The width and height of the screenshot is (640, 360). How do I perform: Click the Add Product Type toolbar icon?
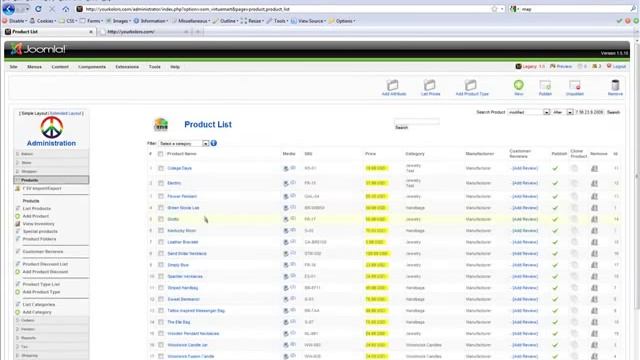(471, 85)
